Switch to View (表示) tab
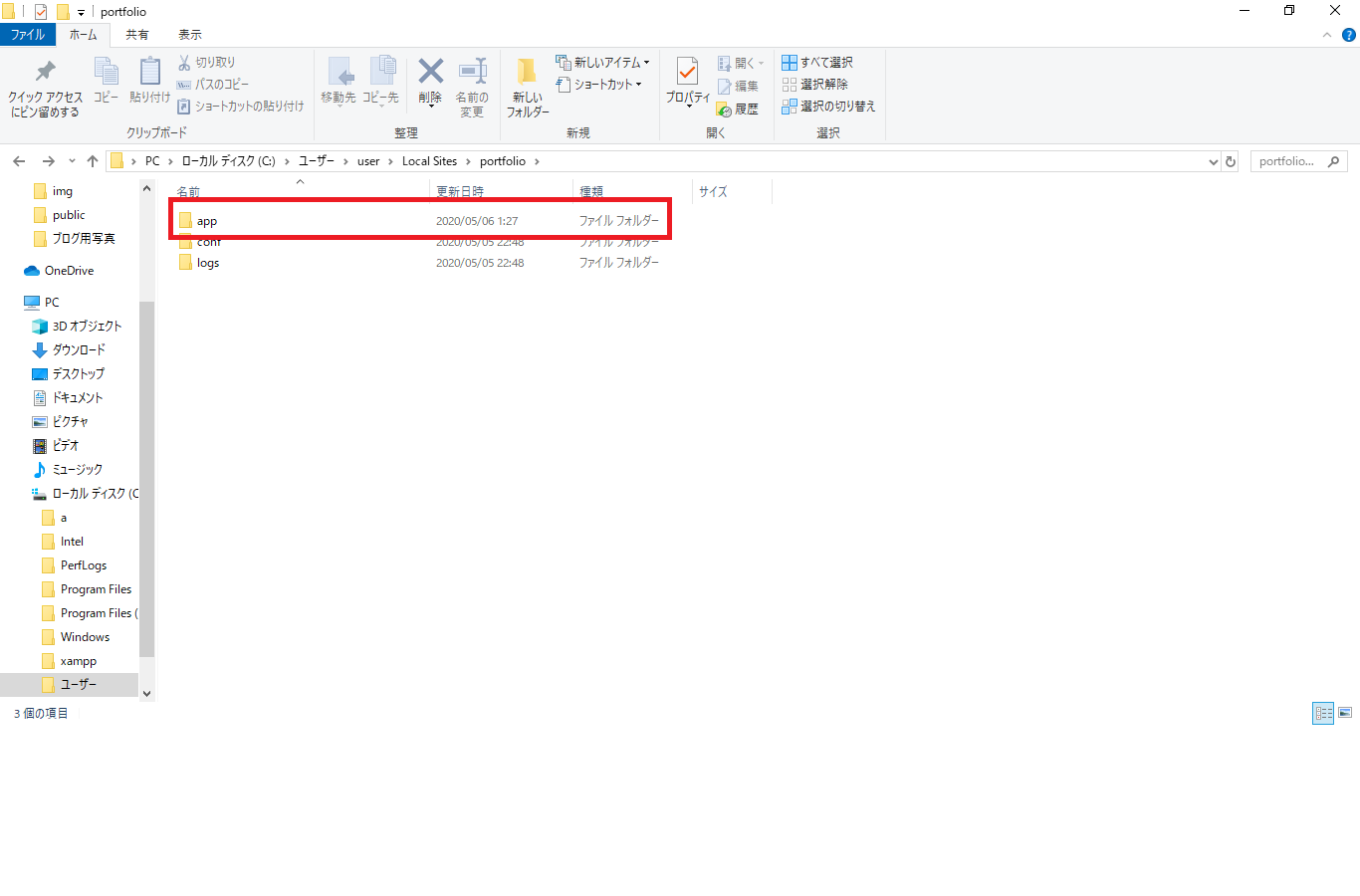Image resolution: width=1360 pixels, height=896 pixels. coord(190,35)
